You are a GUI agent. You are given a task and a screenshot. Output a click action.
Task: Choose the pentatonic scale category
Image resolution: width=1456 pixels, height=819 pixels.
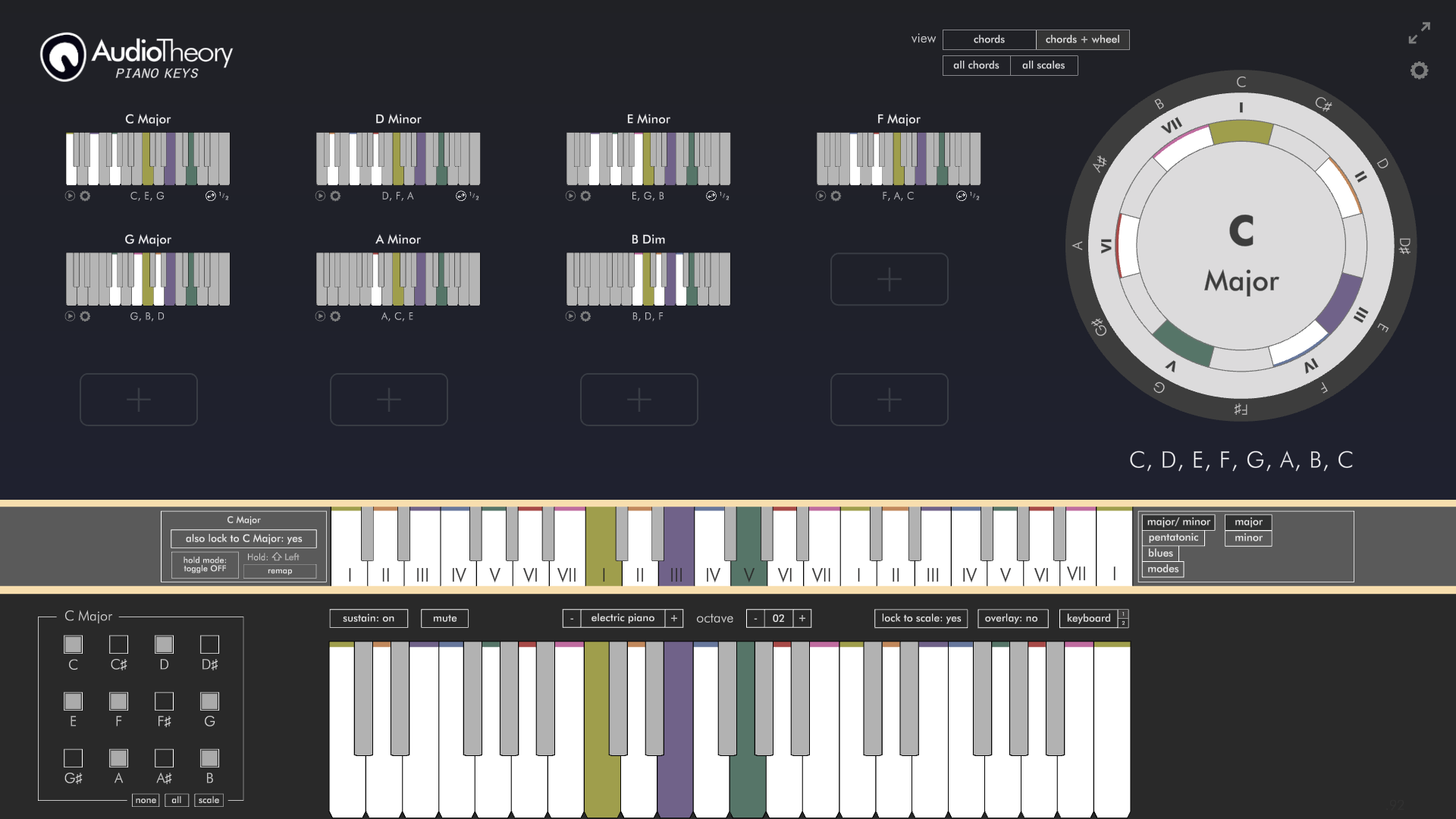1173,538
